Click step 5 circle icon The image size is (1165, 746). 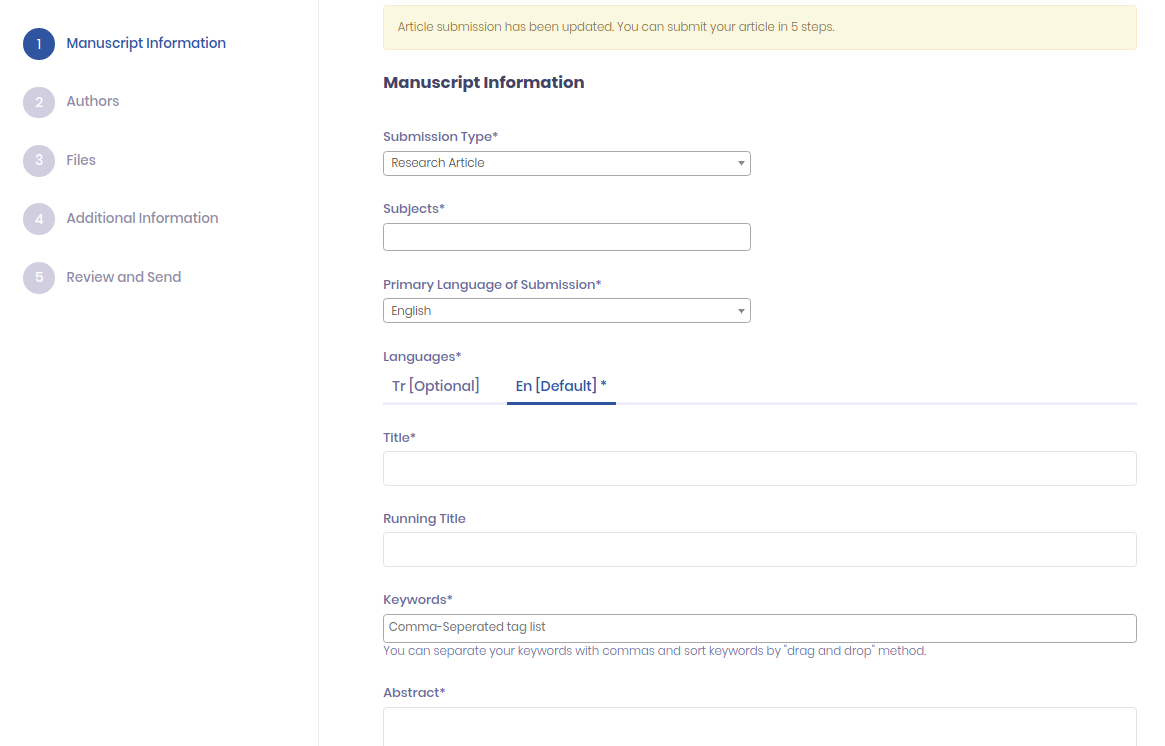[x=39, y=278]
